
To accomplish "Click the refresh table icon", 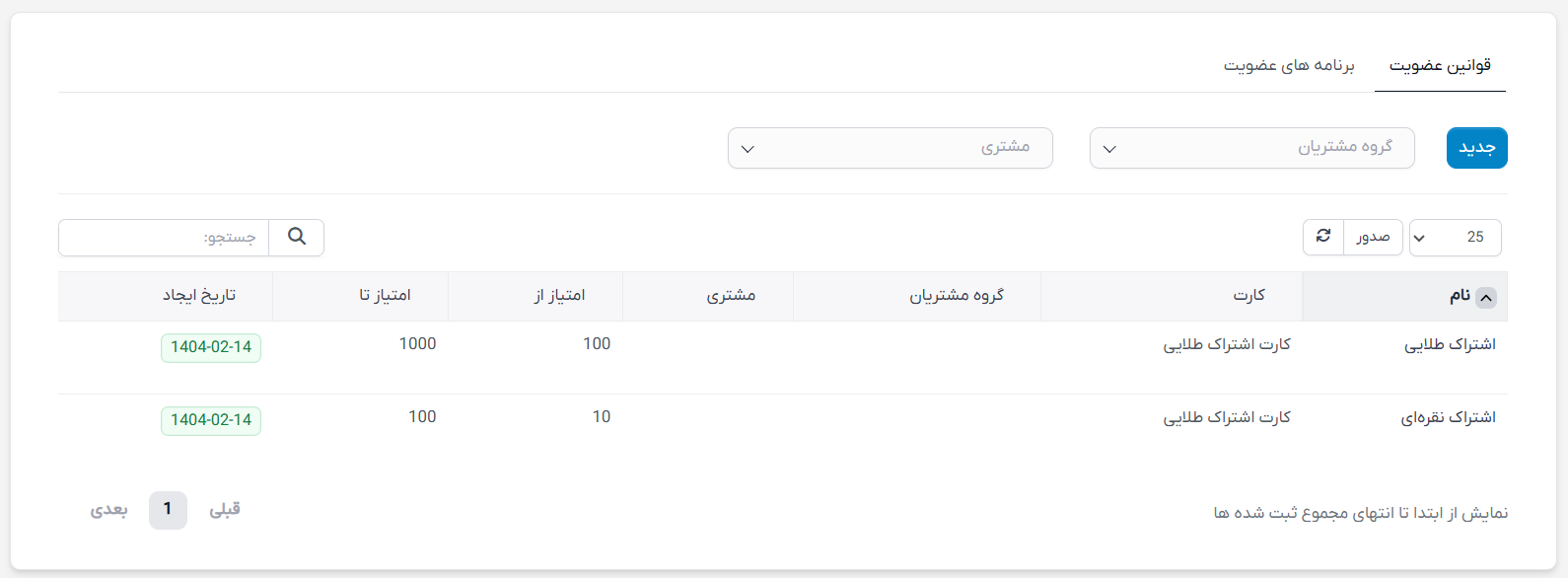I will point(1323,237).
